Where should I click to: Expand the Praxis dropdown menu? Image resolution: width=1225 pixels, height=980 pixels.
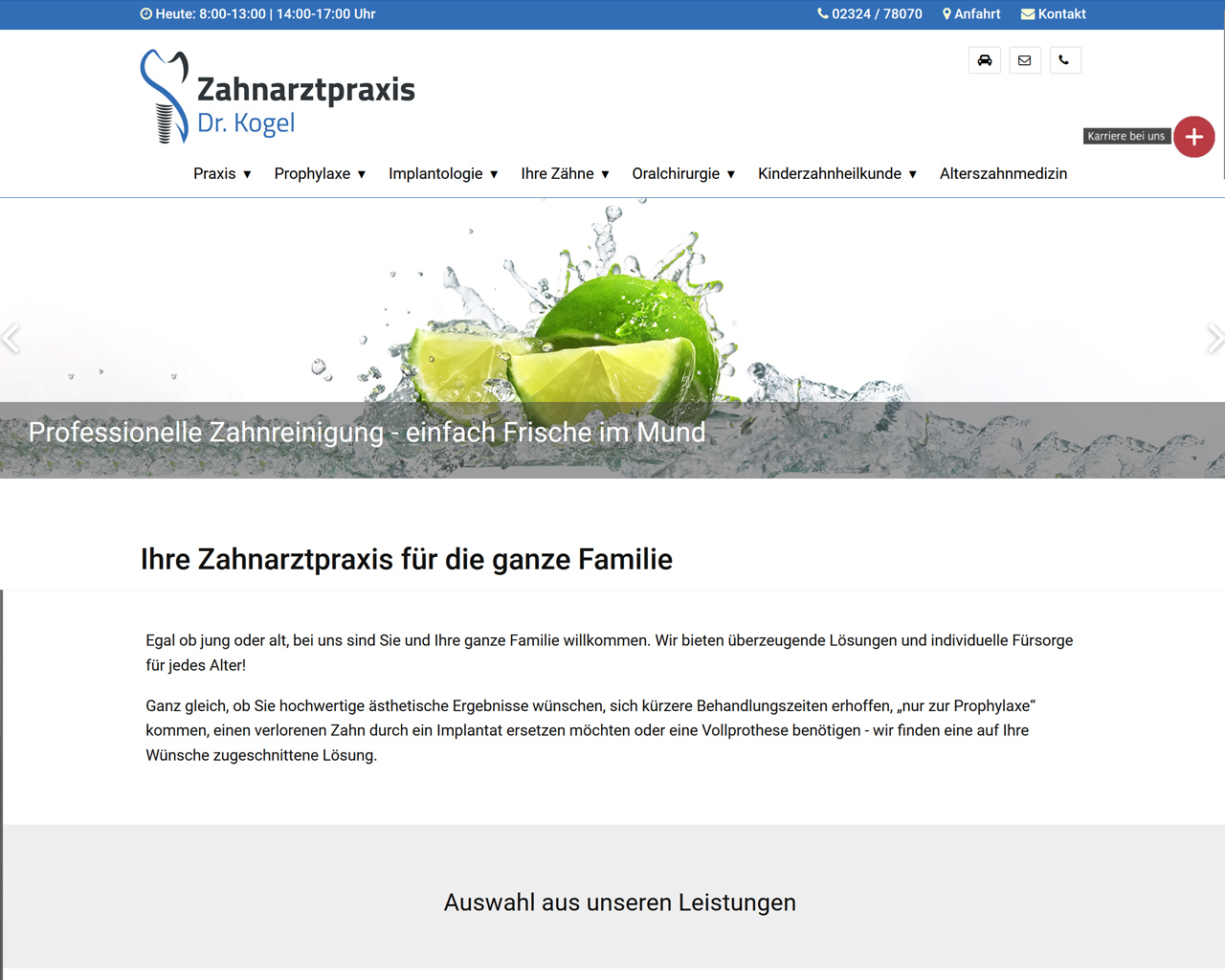pyautogui.click(x=222, y=173)
